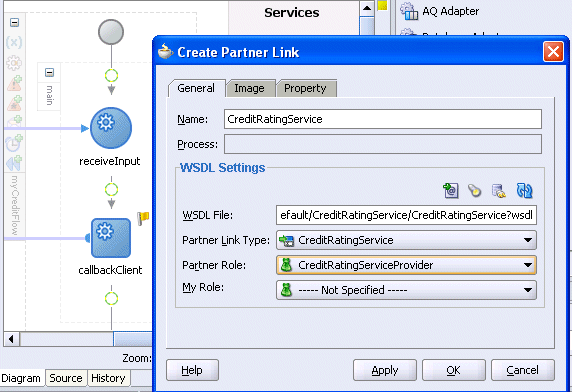
Task: Click the yellow marker at top of overview margin
Action: (x=382, y=5)
